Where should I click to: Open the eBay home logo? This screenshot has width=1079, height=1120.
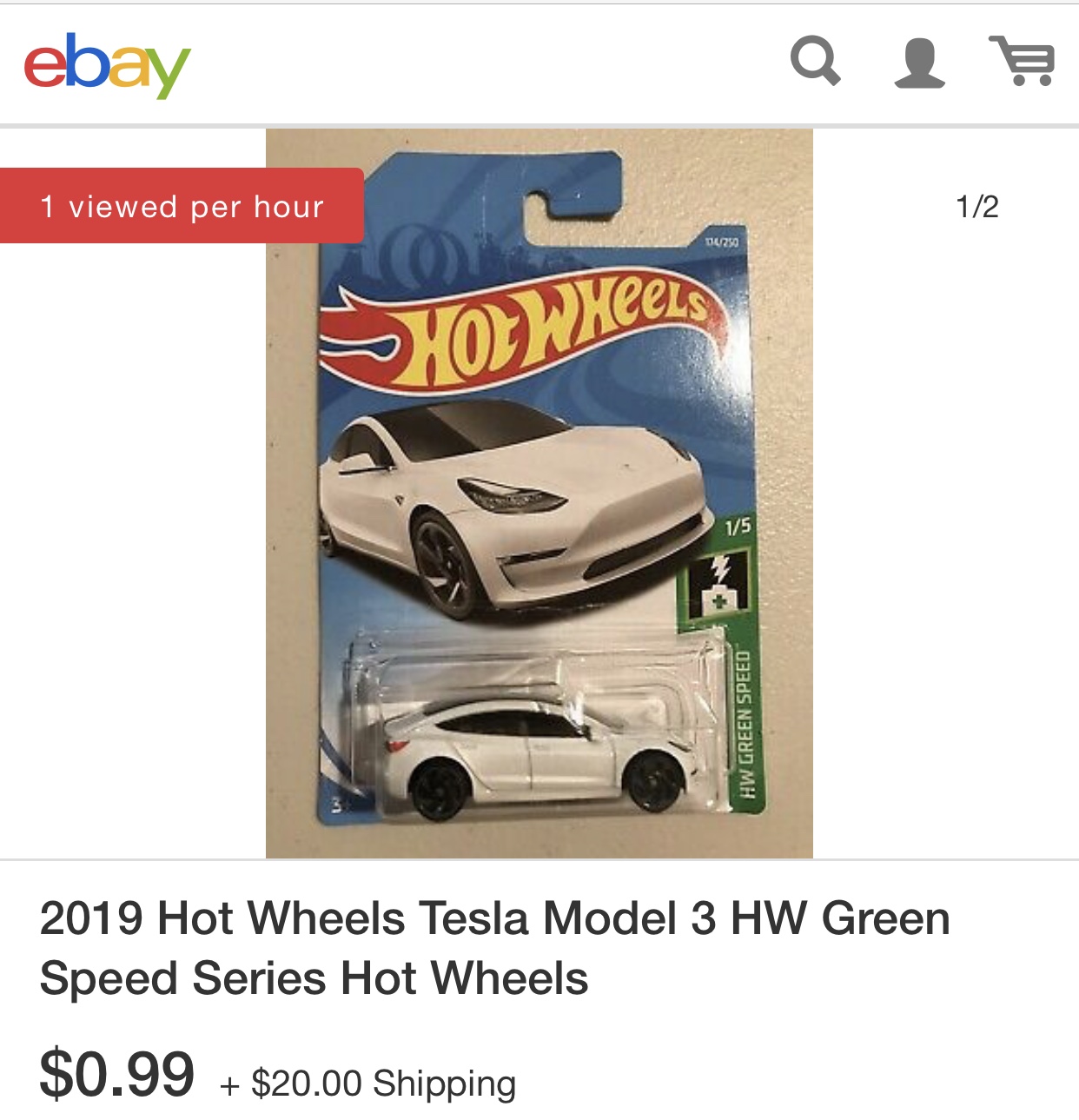tap(107, 64)
